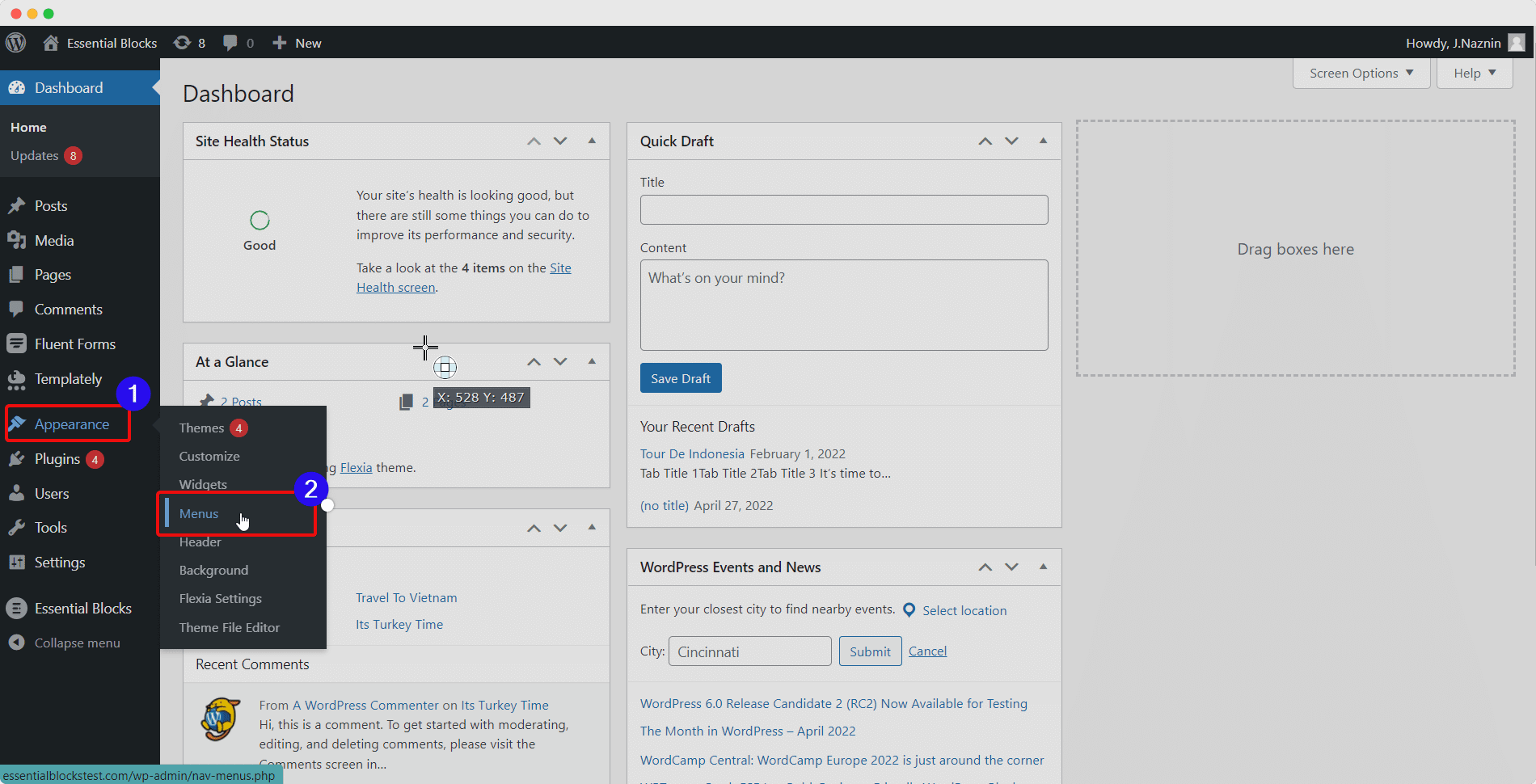Select Menus from the Appearance submenu
Image resolution: width=1536 pixels, height=784 pixels.
click(199, 513)
